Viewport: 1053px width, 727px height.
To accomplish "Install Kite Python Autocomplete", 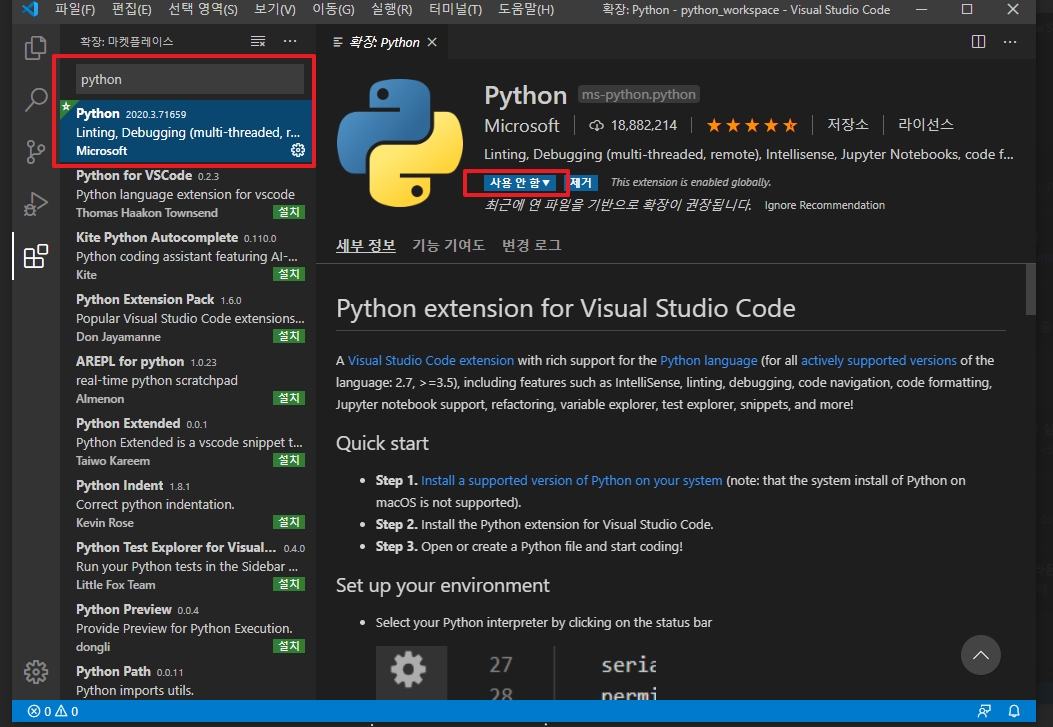I will pyautogui.click(x=289, y=274).
